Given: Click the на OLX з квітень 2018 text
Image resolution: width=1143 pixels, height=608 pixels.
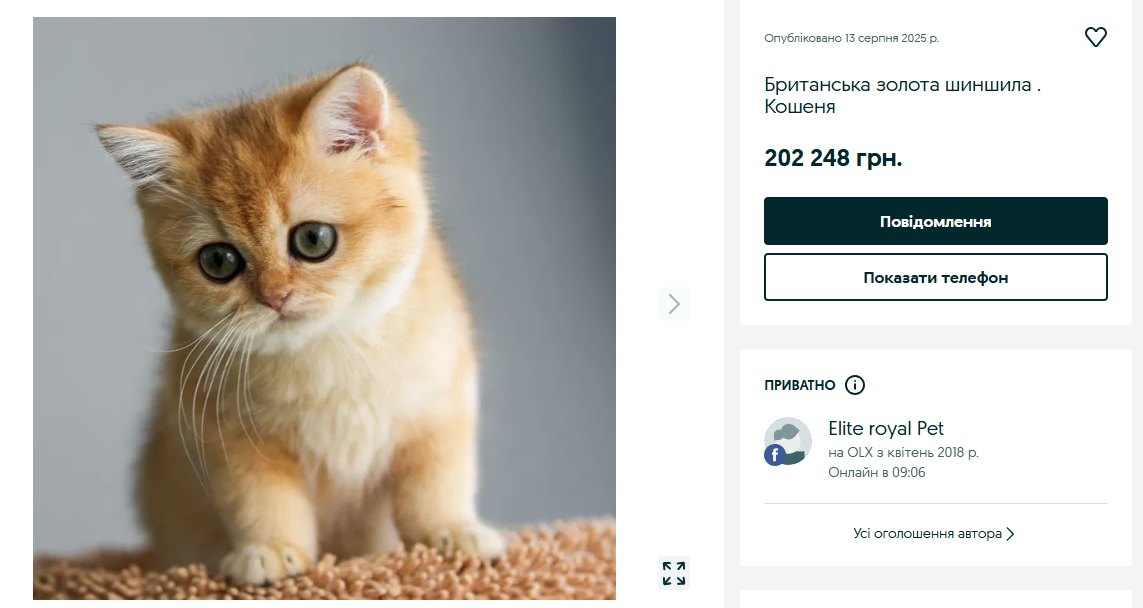Looking at the screenshot, I should coord(903,453).
